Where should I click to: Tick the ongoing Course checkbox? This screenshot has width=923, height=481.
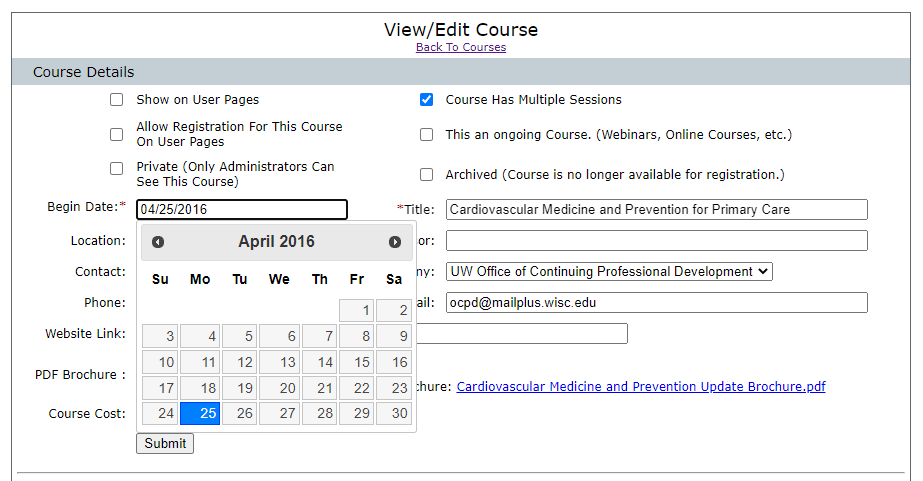pyautogui.click(x=427, y=135)
